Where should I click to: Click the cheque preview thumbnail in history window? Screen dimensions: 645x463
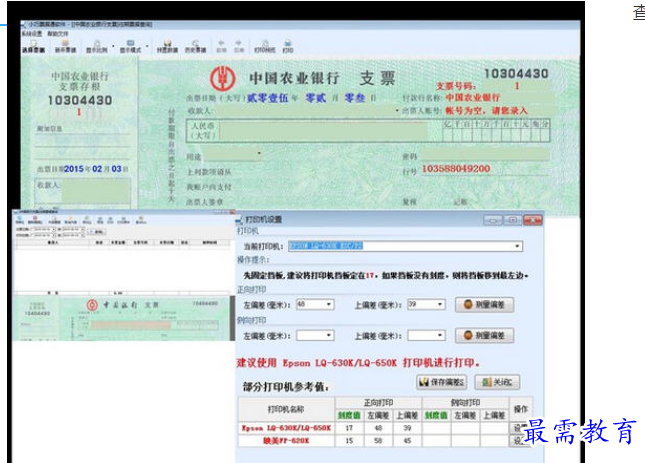(123, 318)
